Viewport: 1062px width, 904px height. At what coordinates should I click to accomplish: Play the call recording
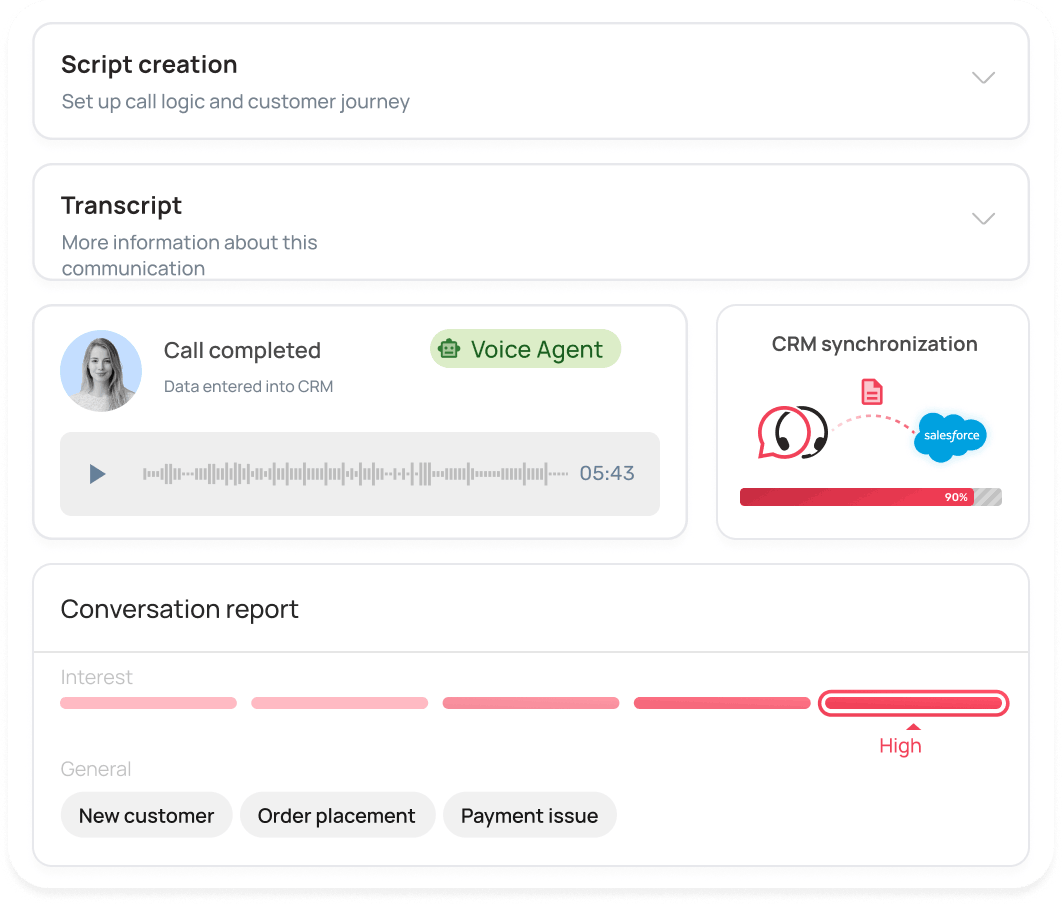click(98, 473)
